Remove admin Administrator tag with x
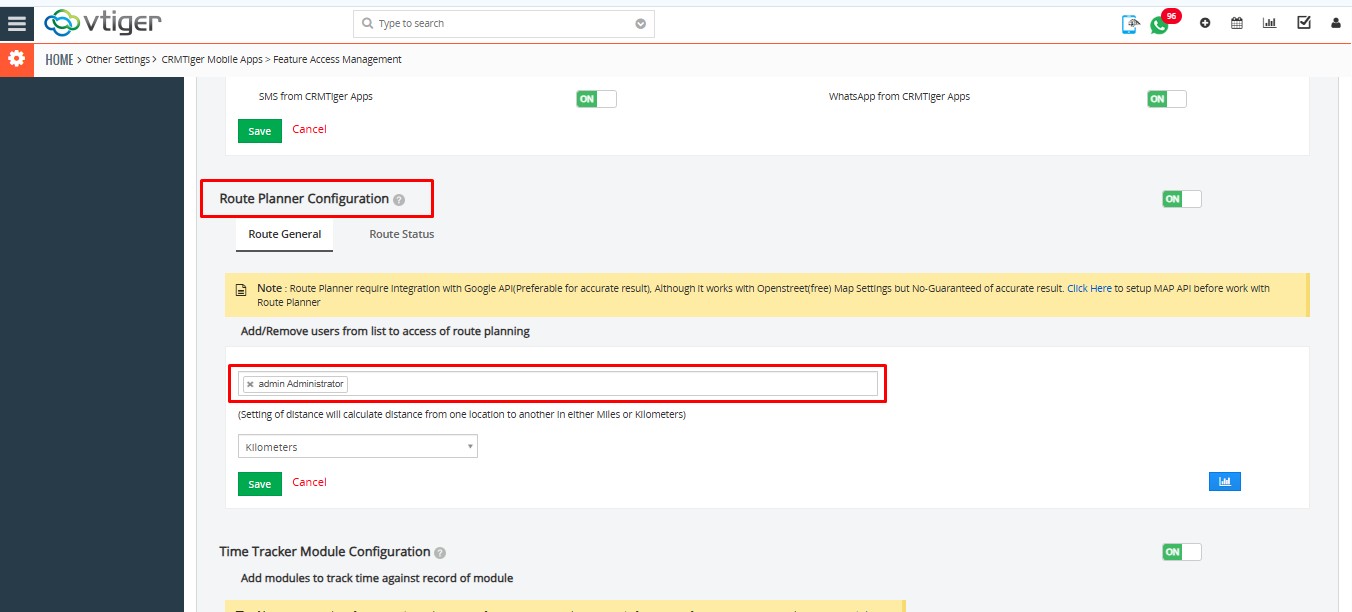Image resolution: width=1352 pixels, height=612 pixels. [x=250, y=384]
